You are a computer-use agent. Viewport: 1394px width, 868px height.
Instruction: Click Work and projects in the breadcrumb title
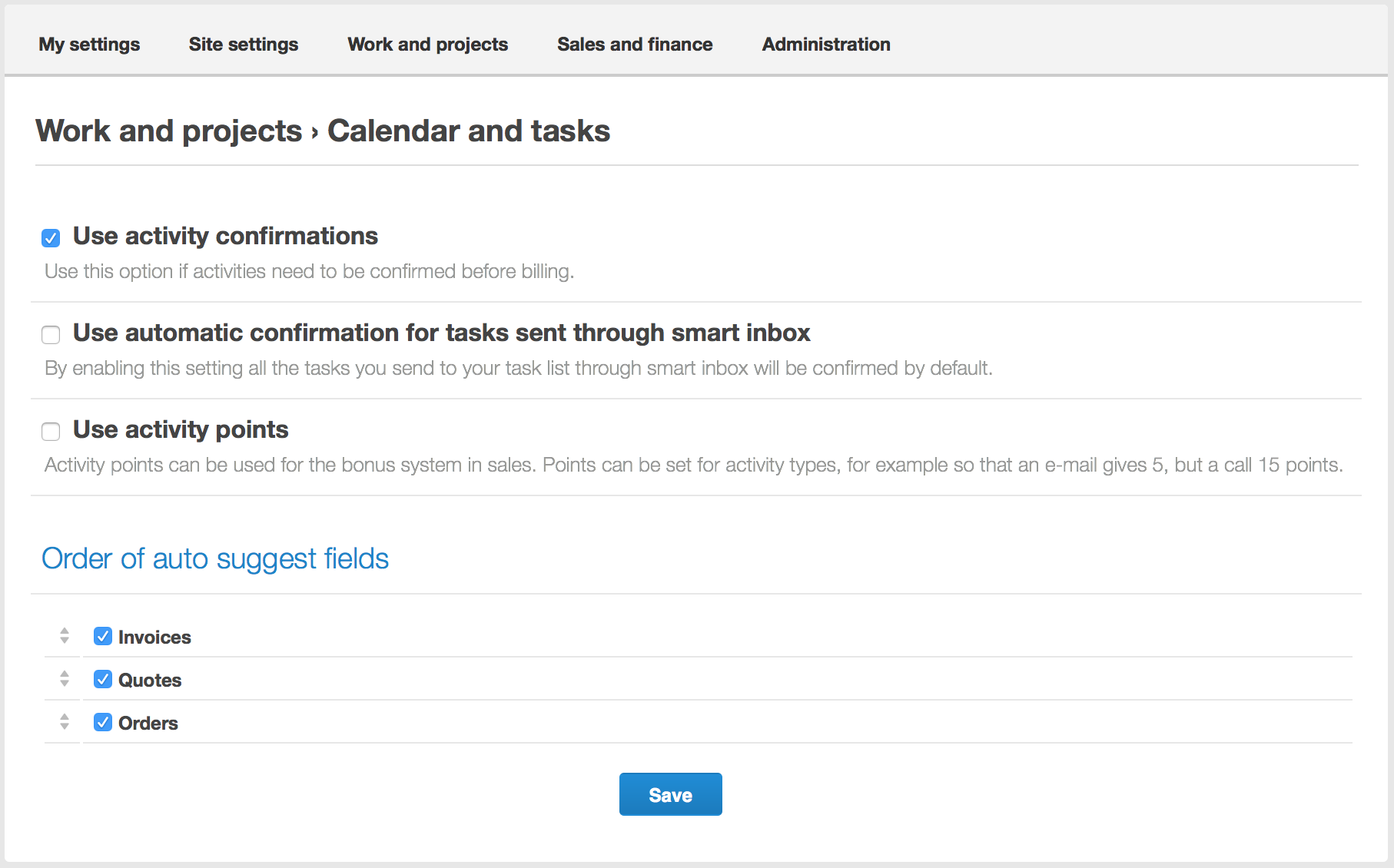pos(169,131)
